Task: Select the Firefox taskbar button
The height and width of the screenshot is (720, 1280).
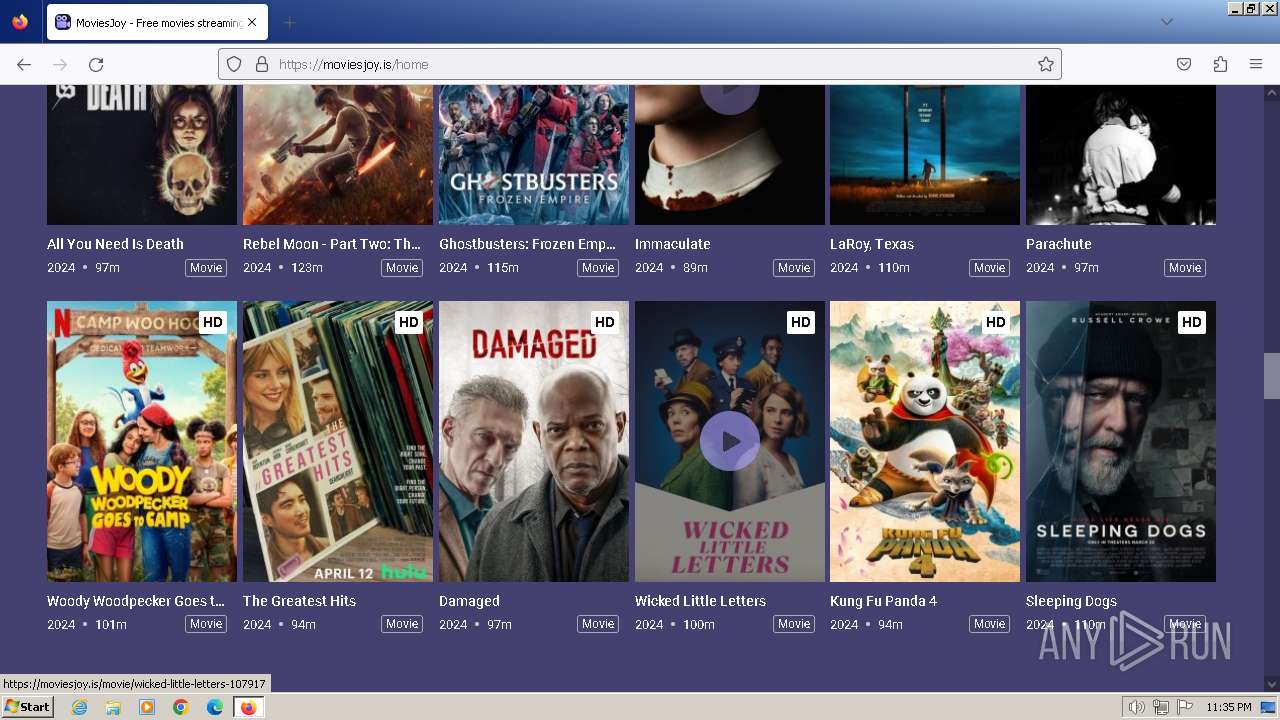Action: click(x=248, y=707)
